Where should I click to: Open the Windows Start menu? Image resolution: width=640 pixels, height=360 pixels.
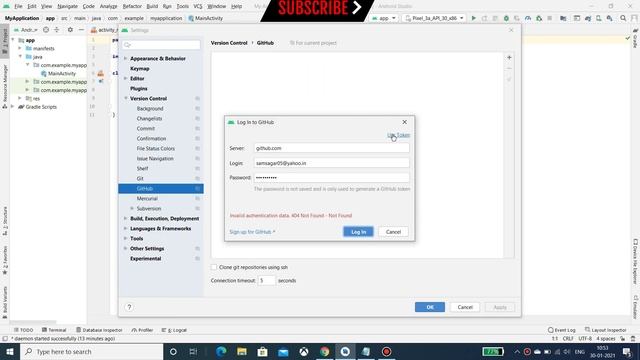(x=10, y=351)
